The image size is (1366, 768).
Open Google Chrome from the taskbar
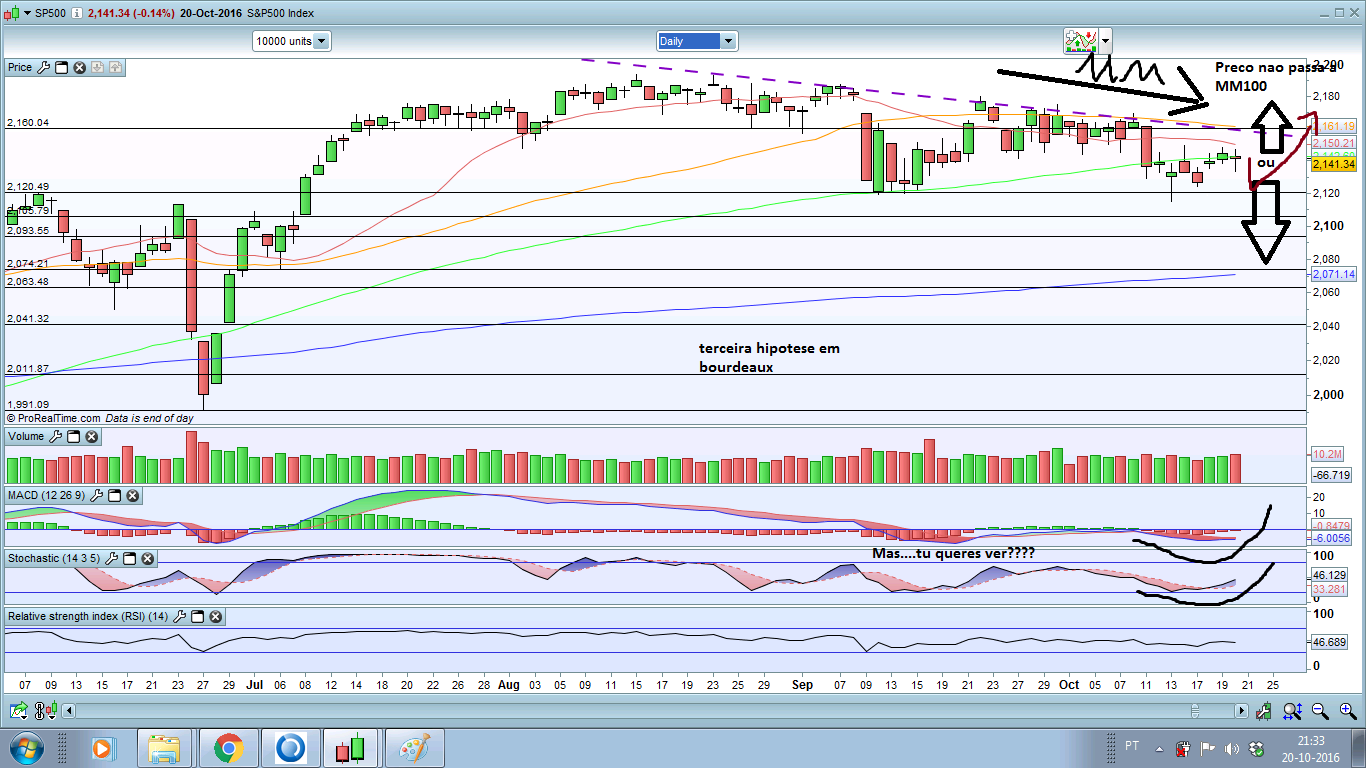(228, 748)
